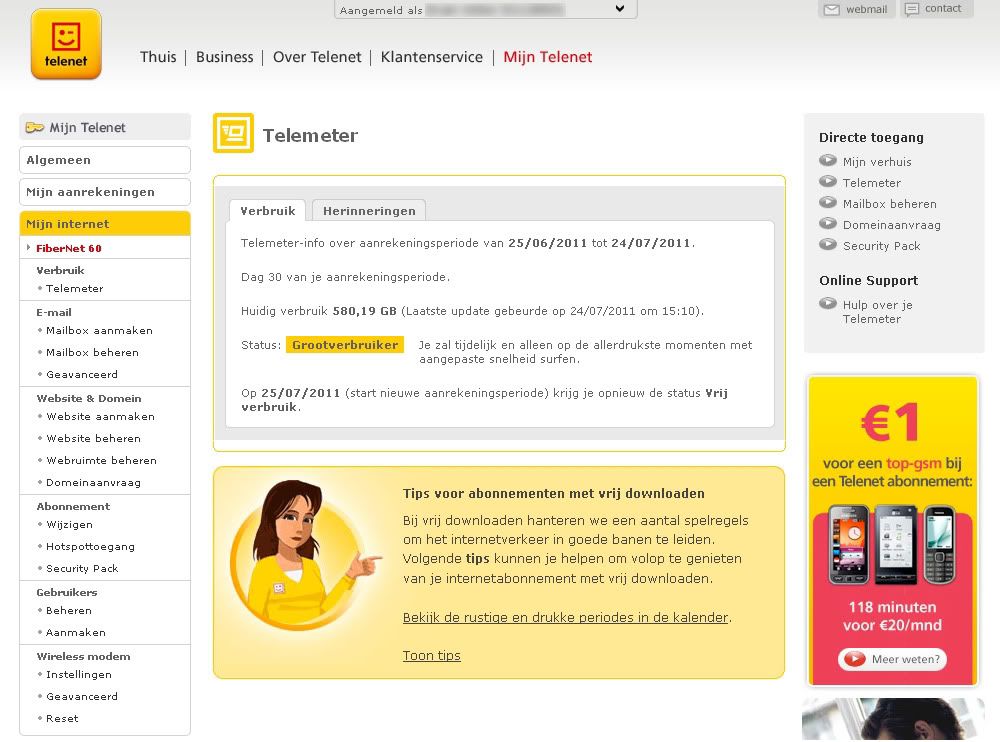
Task: Click the contact speech bubble icon
Action: tap(912, 10)
